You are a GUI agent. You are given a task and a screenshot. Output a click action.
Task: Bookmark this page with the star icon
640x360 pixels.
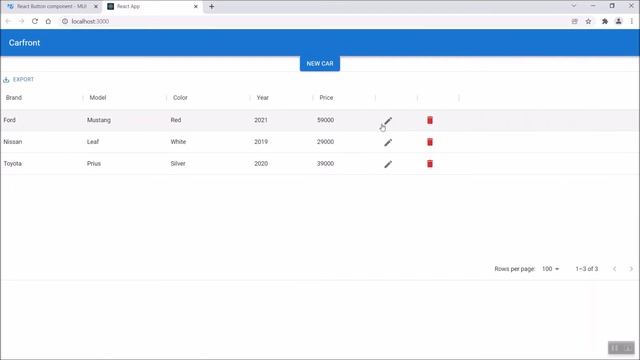click(x=588, y=21)
